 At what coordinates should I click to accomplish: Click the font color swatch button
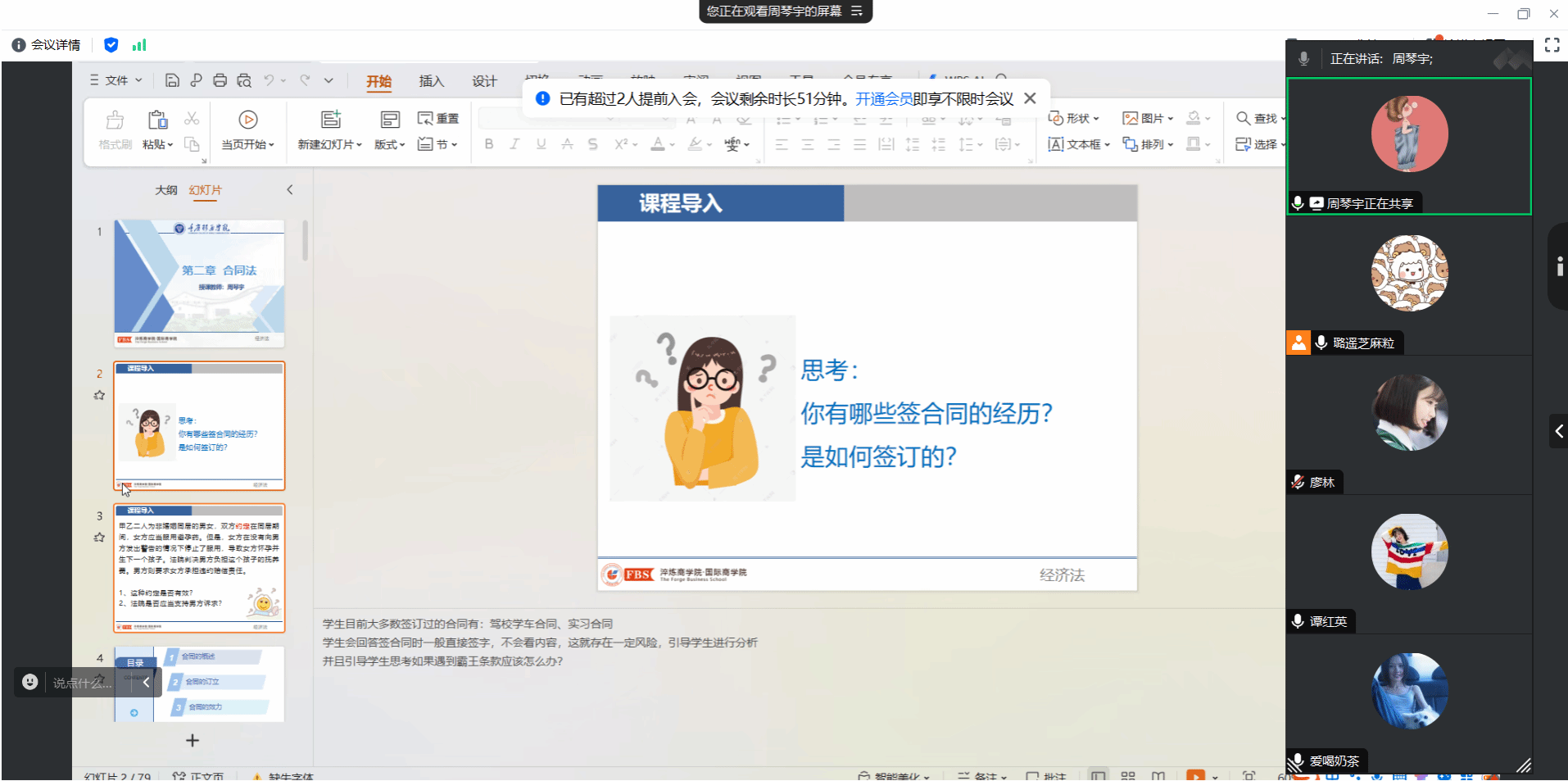coord(658,144)
